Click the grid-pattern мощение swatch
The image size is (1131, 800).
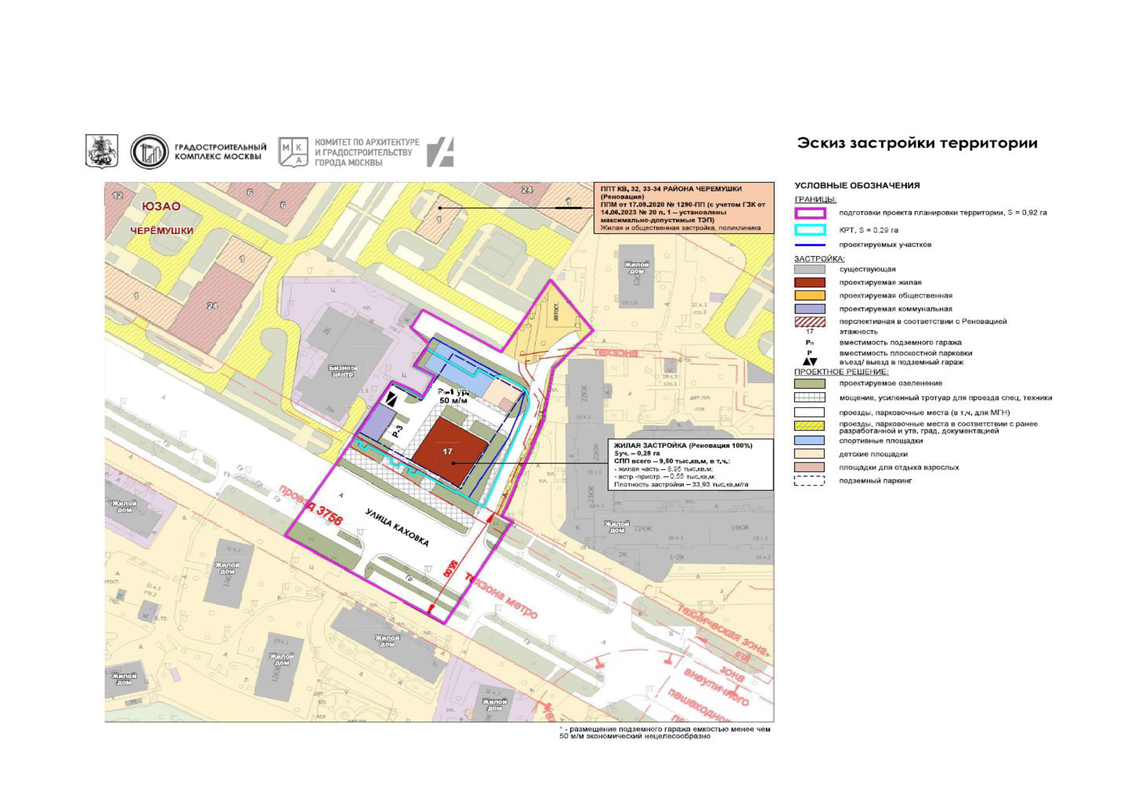(809, 397)
